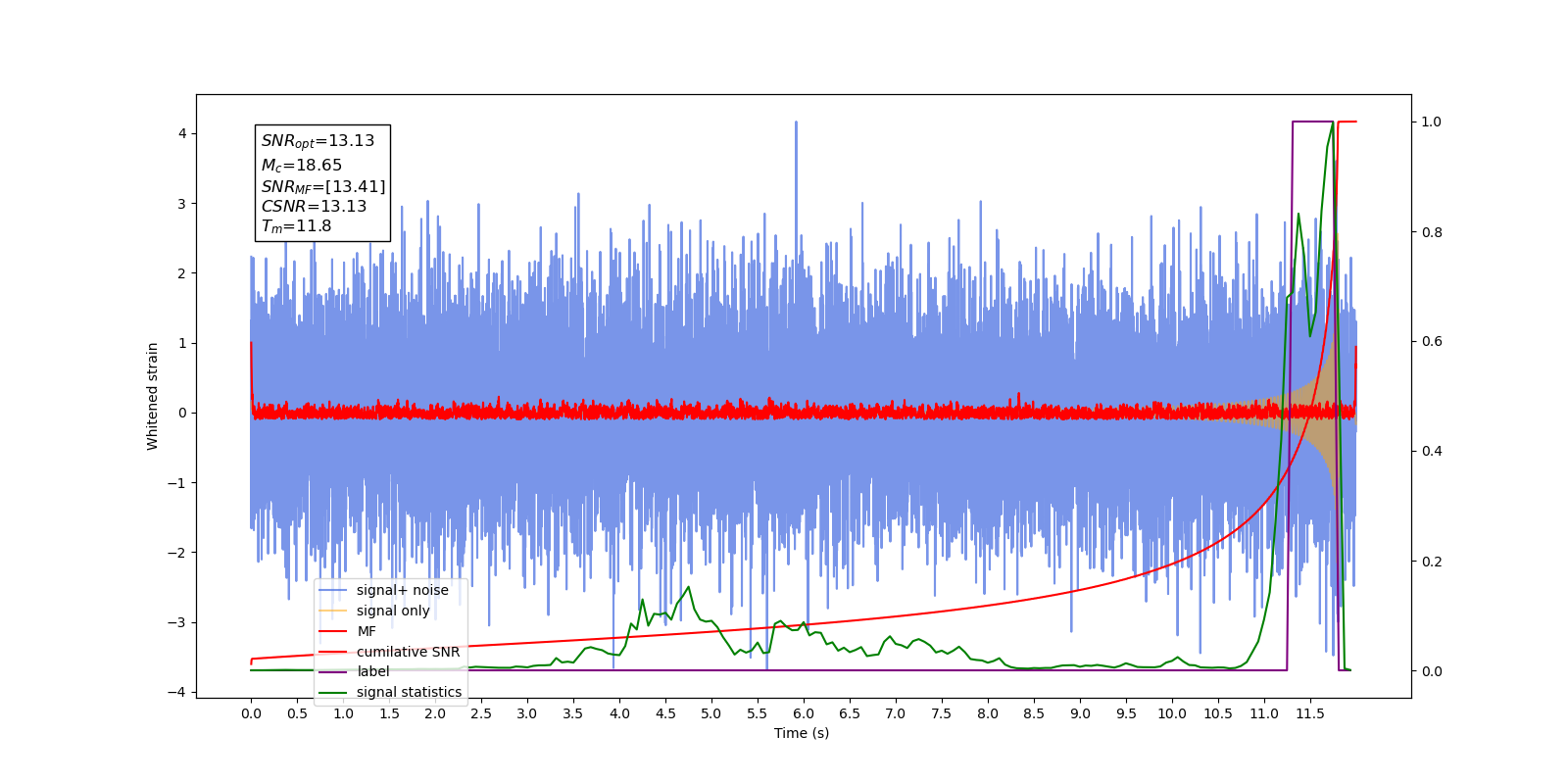Click the Mc=18.65 annotation line
The width and height of the screenshot is (1568, 784).
pyautogui.click(x=301, y=166)
